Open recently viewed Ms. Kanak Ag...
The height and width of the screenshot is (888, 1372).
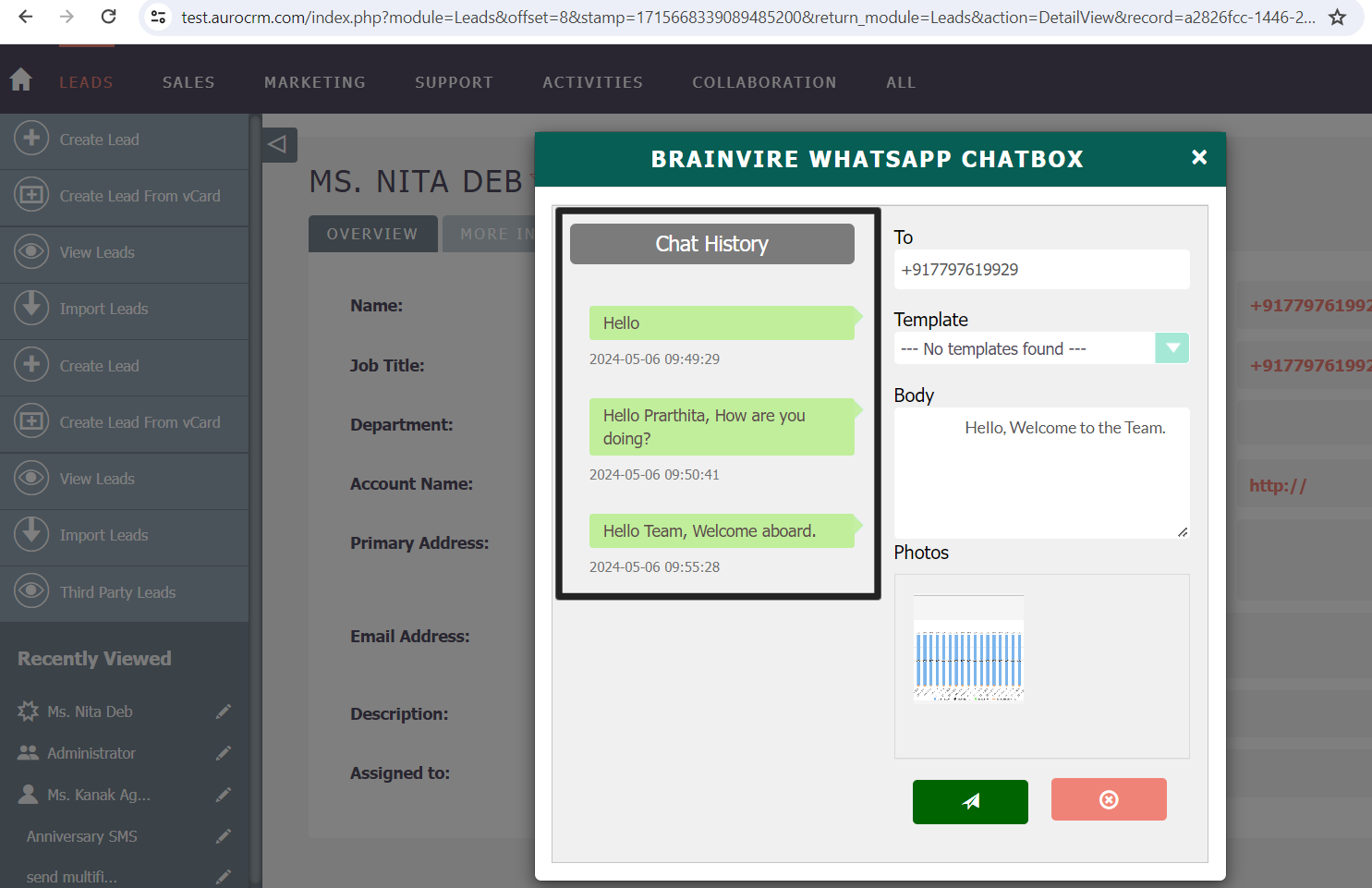point(99,795)
